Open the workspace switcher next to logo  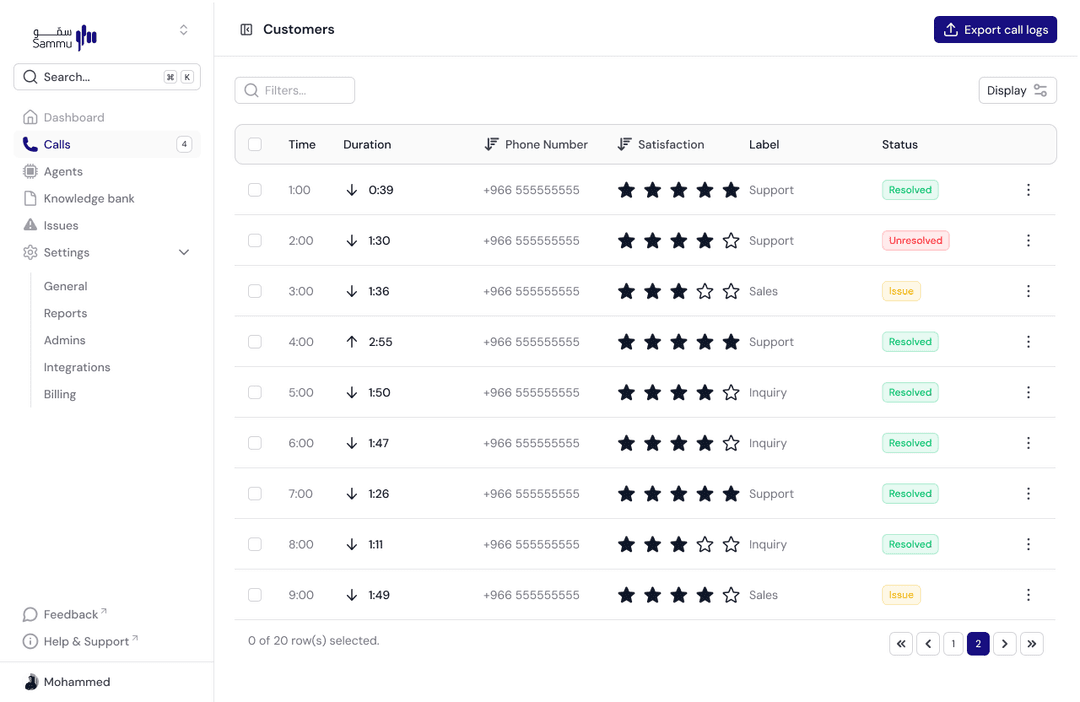(183, 30)
